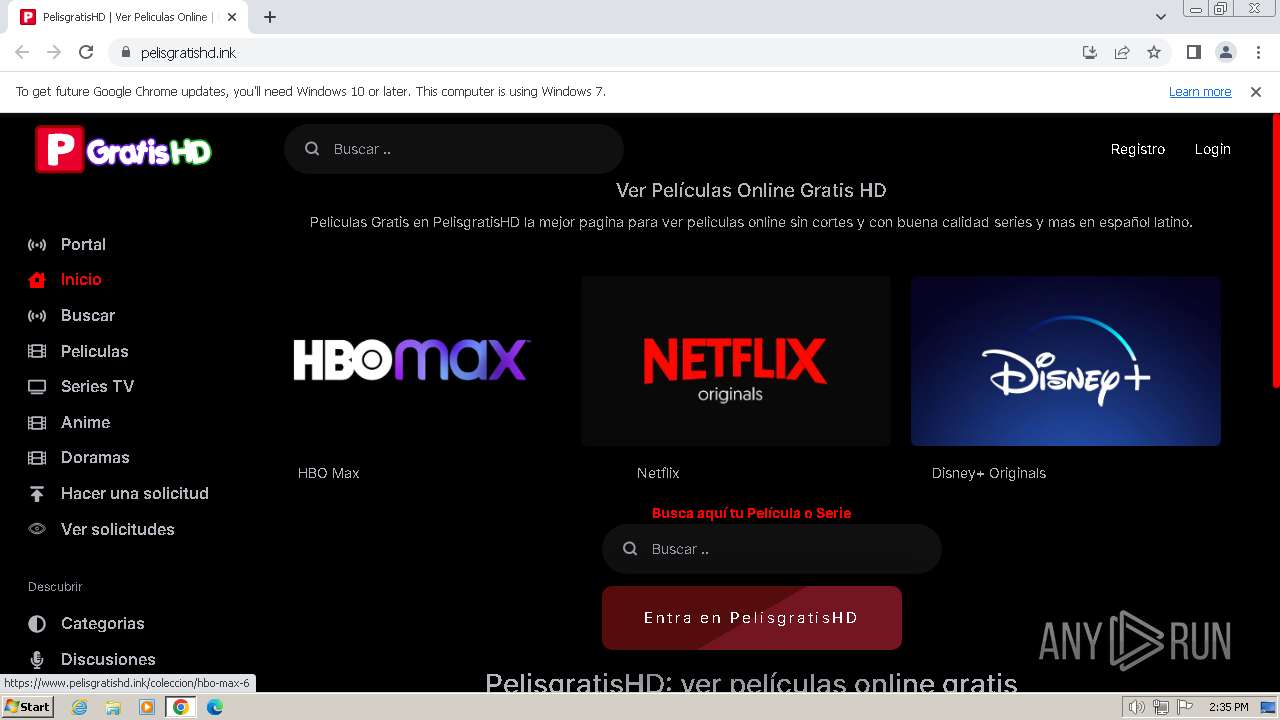
Task: Reload the page with the browser refresh icon
Action: pyautogui.click(x=86, y=52)
